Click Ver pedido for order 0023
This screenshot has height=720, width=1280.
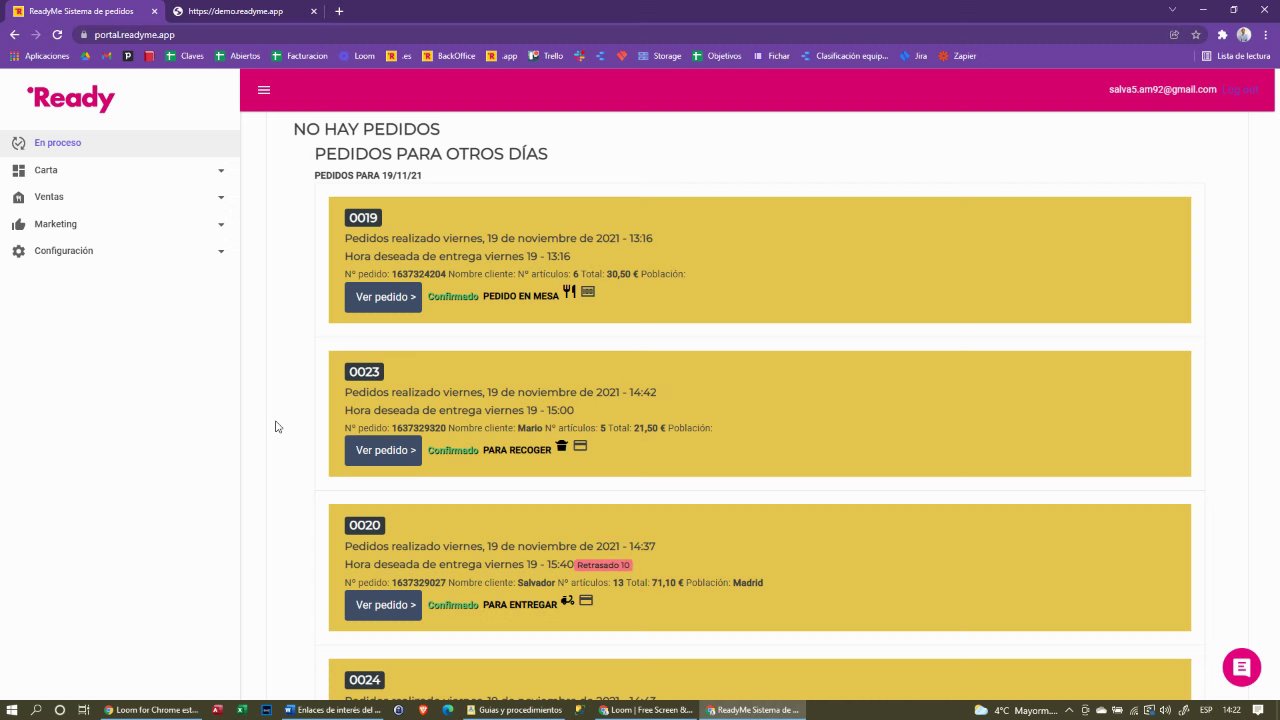coord(383,451)
